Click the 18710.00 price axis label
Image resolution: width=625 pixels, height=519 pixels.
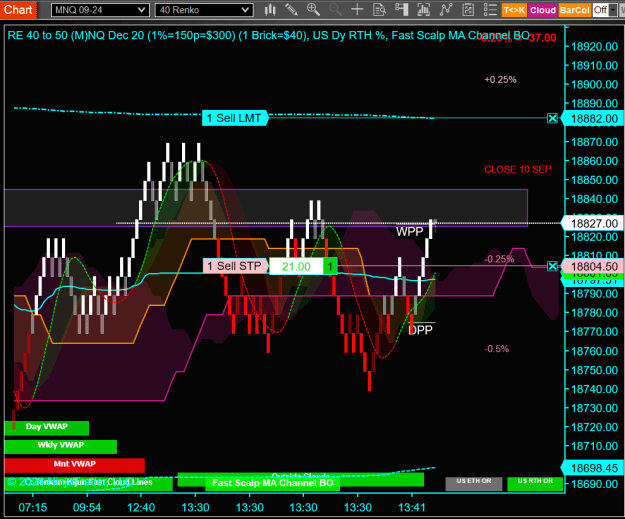(594, 446)
